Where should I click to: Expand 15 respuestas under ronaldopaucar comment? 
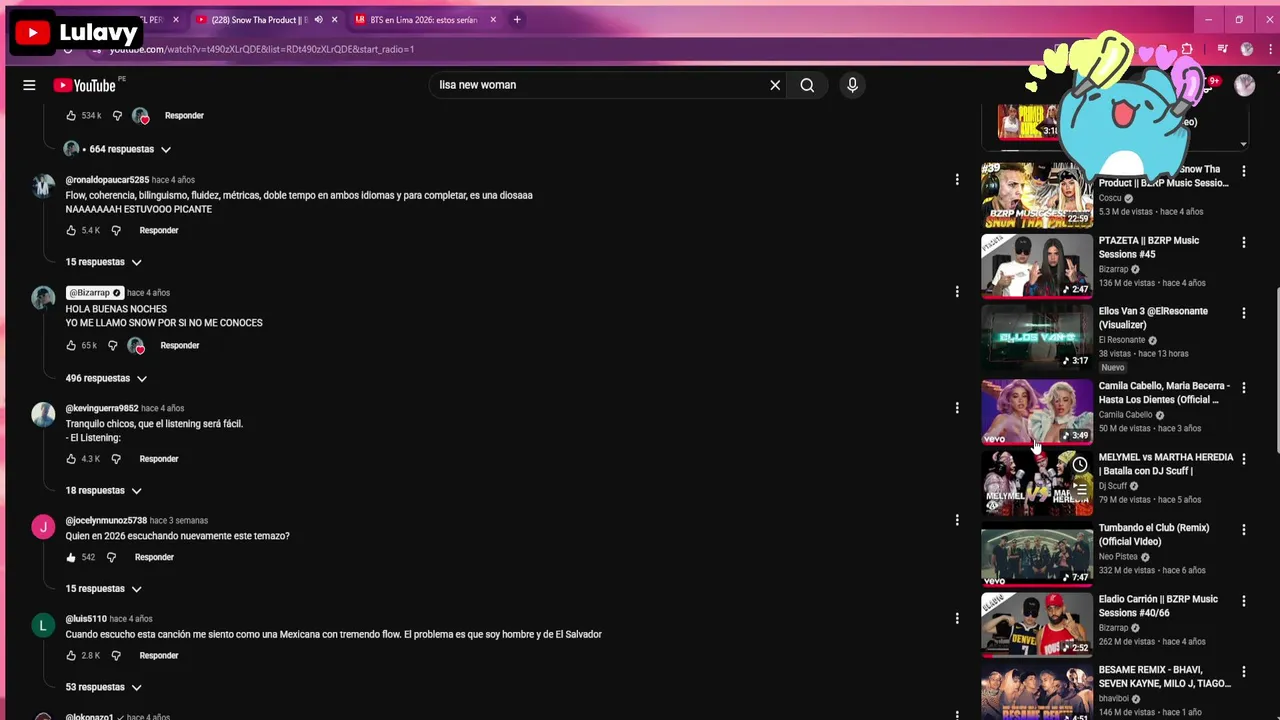pyautogui.click(x=104, y=262)
